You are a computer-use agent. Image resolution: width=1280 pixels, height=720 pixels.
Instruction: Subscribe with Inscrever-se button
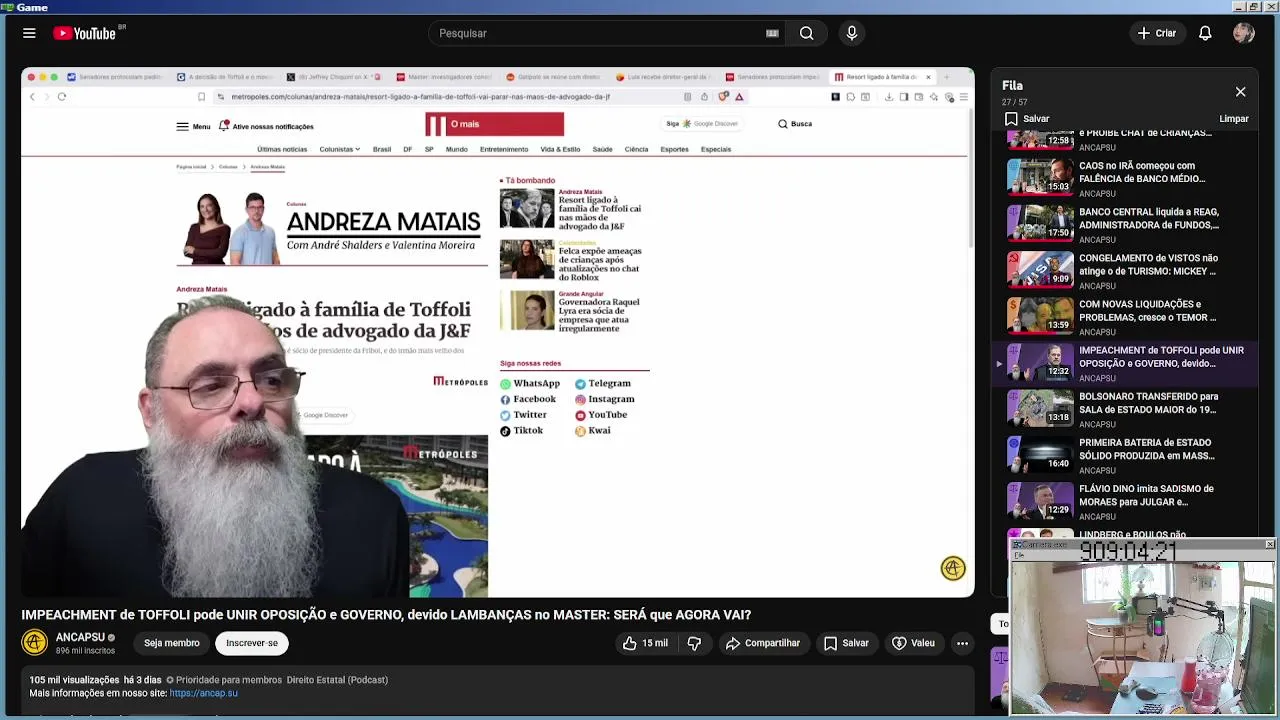[x=252, y=643]
